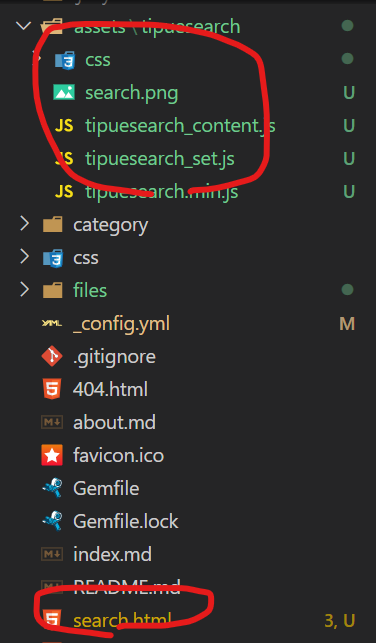
Task: Select the files folder
Action: point(90,290)
